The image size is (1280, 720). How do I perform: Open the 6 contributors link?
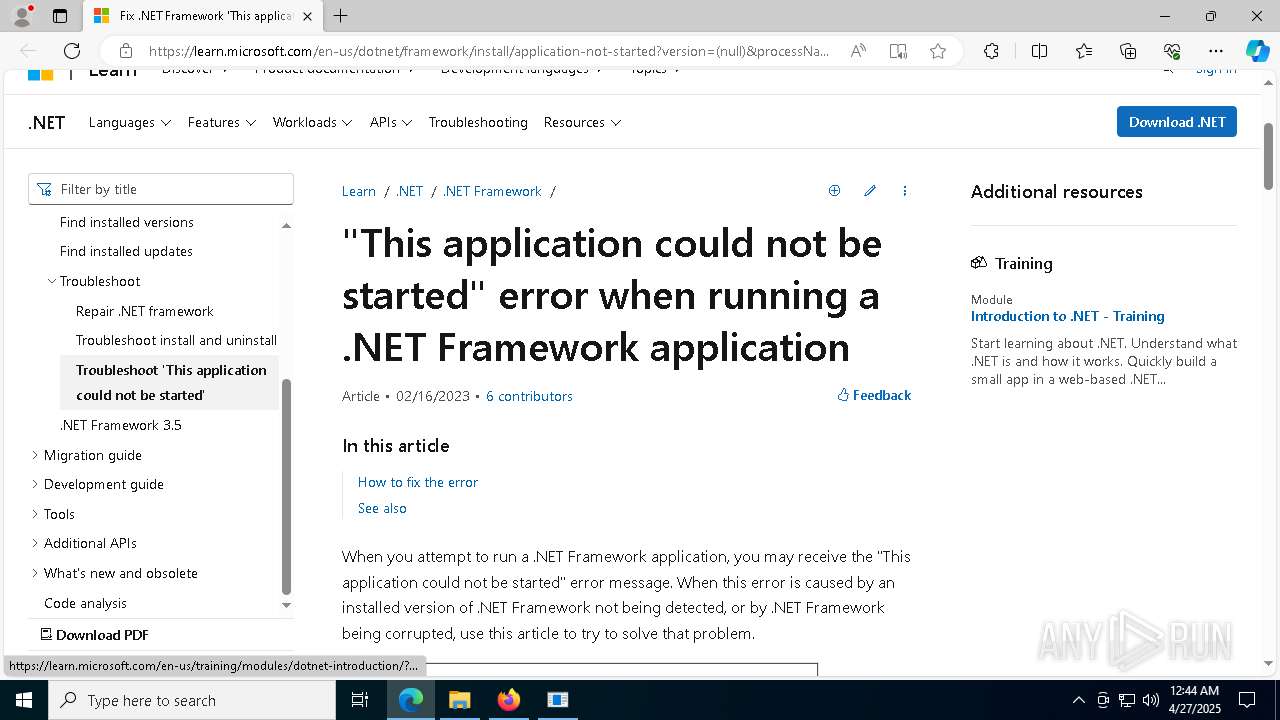529,396
